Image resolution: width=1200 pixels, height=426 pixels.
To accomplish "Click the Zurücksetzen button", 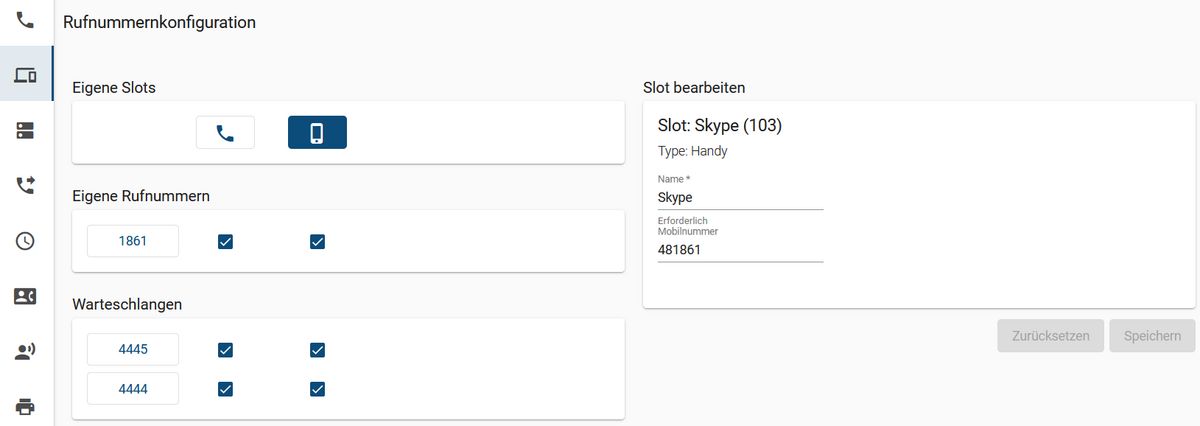I will 1050,336.
